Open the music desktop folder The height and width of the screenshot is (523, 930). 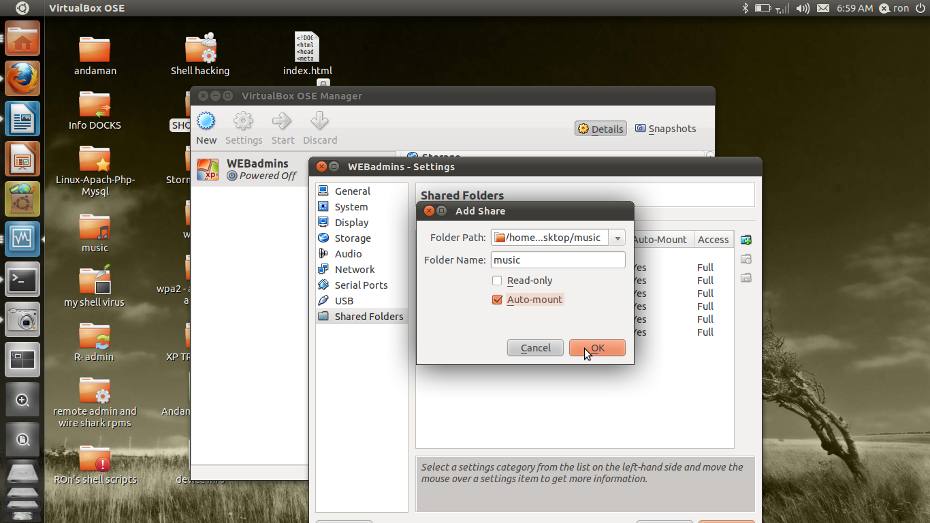click(x=95, y=232)
